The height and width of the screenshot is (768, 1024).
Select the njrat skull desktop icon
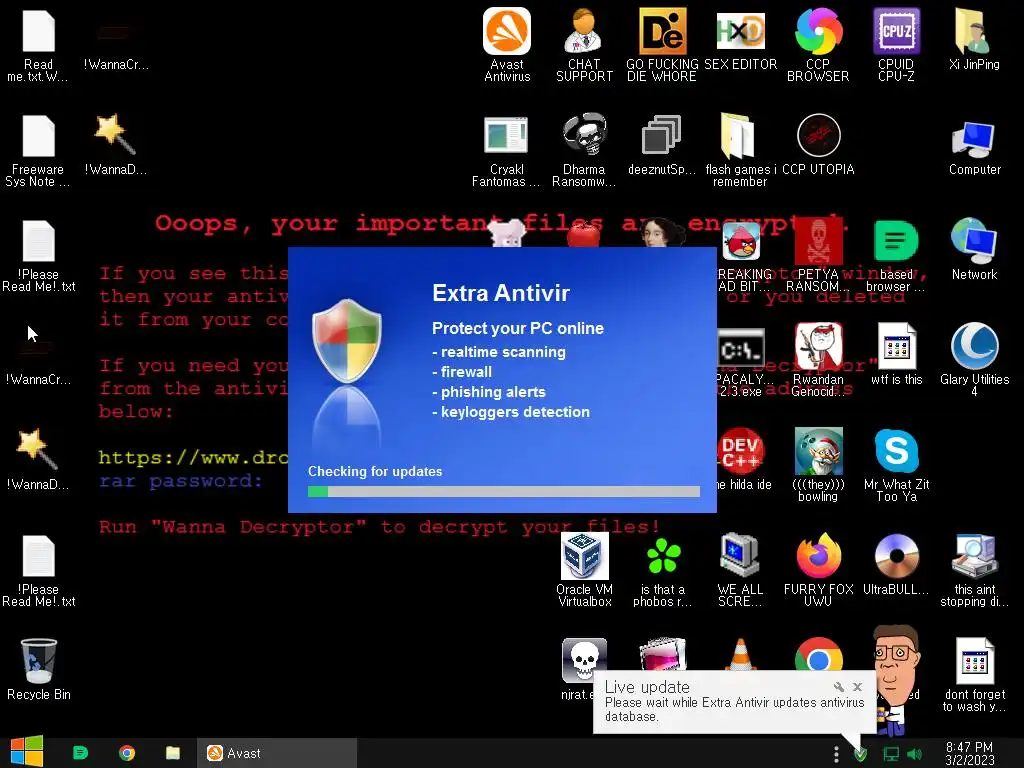(x=584, y=658)
